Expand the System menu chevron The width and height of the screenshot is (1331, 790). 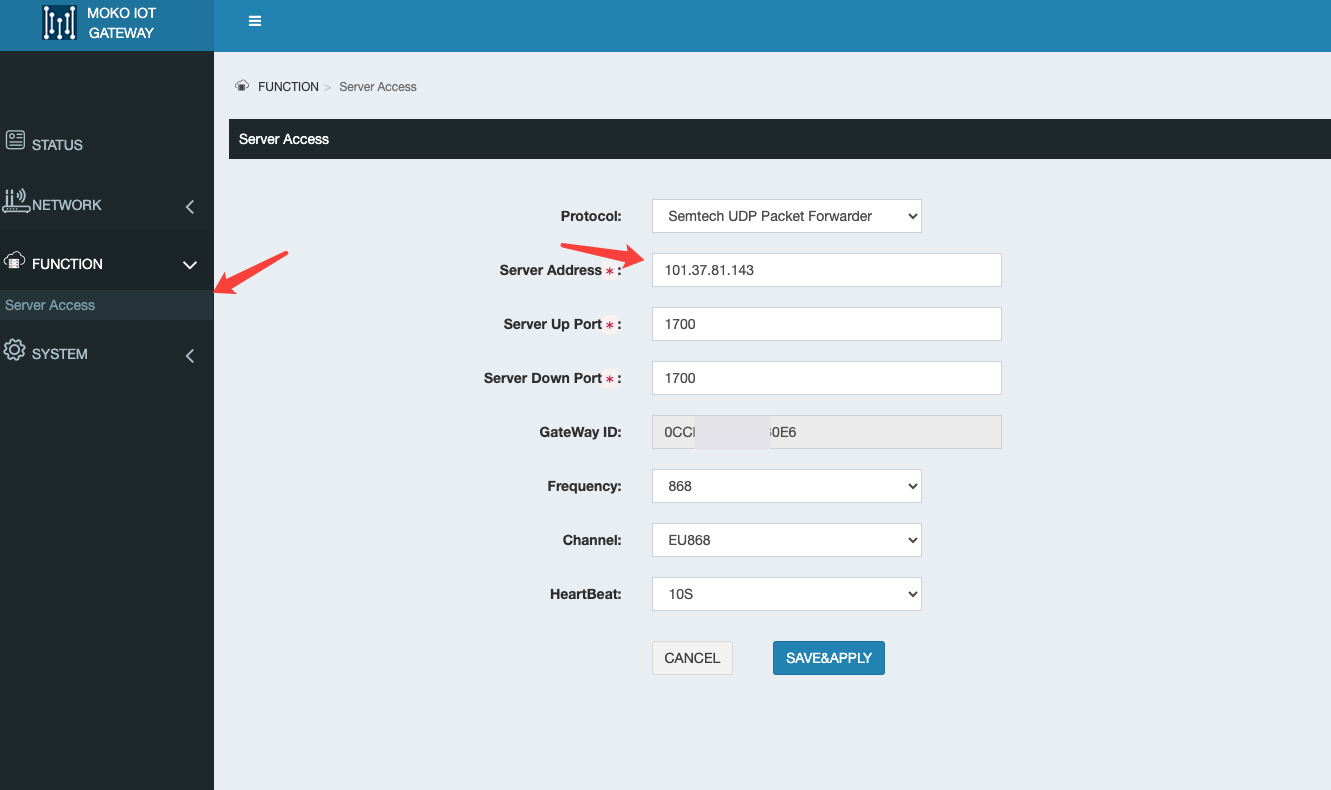[190, 356]
